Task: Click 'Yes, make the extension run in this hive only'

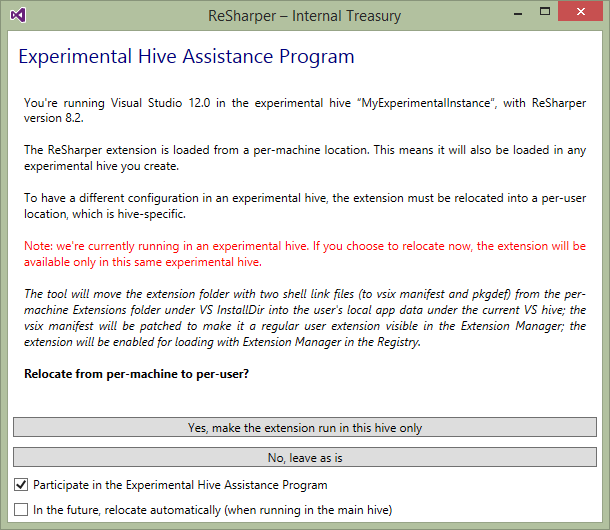Action: pyautogui.click(x=305, y=427)
